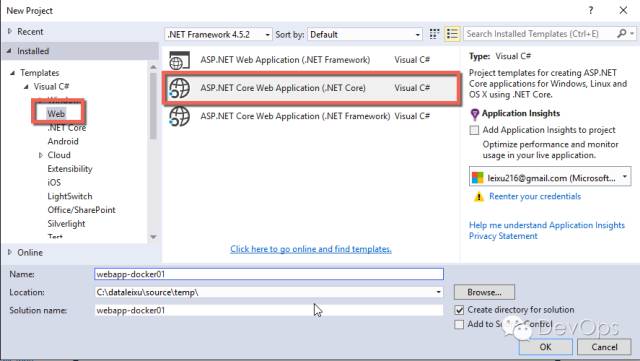Select ASP.NET Web Application (.NET Framework) template
The width and height of the screenshot is (640, 361).
311,60
